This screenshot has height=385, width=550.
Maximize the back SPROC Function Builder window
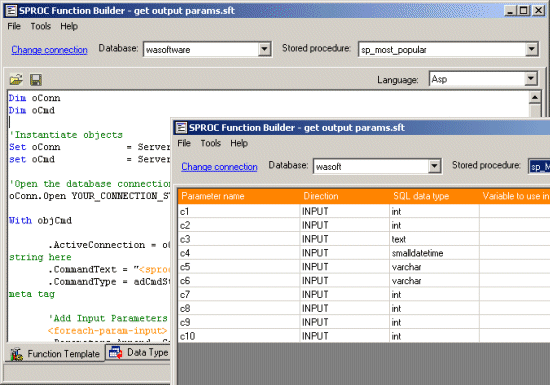point(523,11)
